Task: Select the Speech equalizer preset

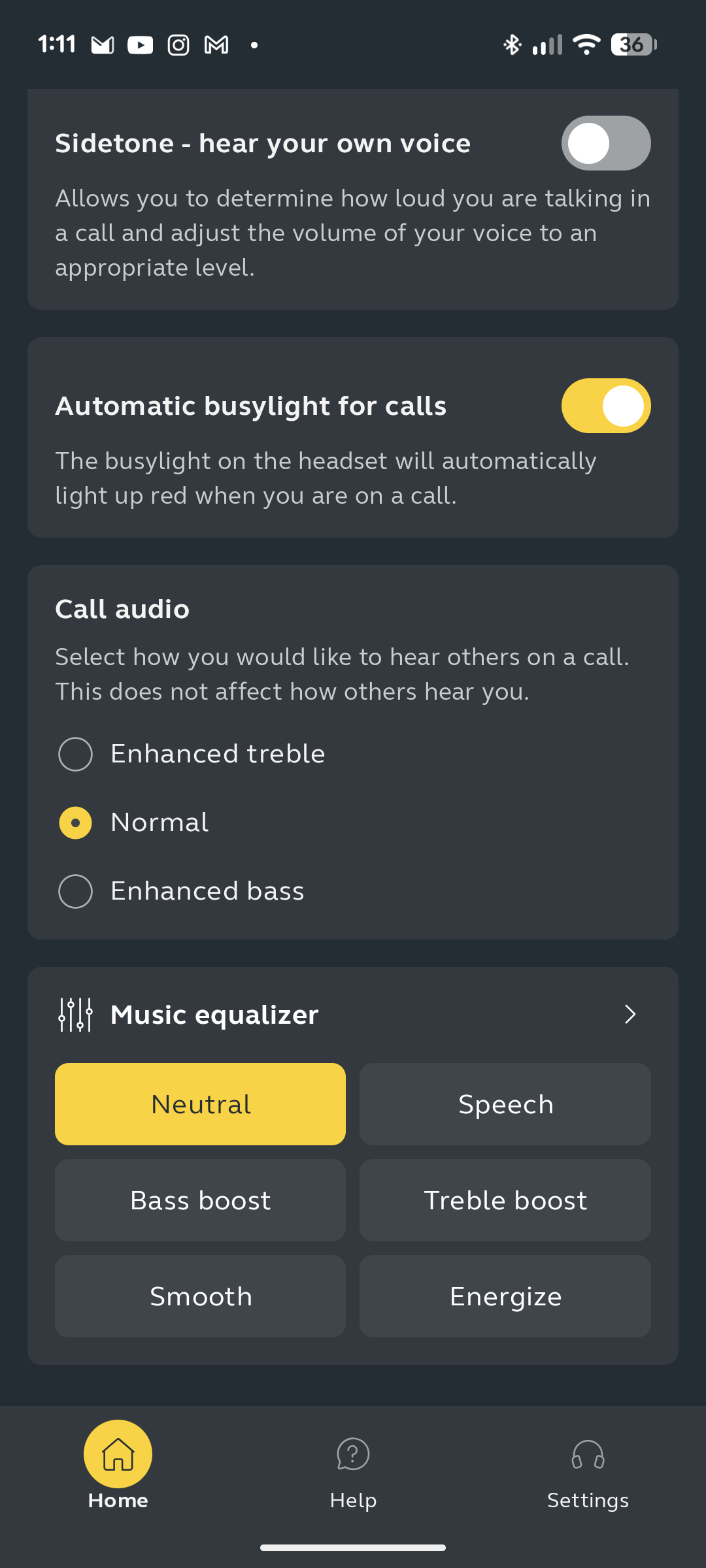Action: pos(505,1104)
